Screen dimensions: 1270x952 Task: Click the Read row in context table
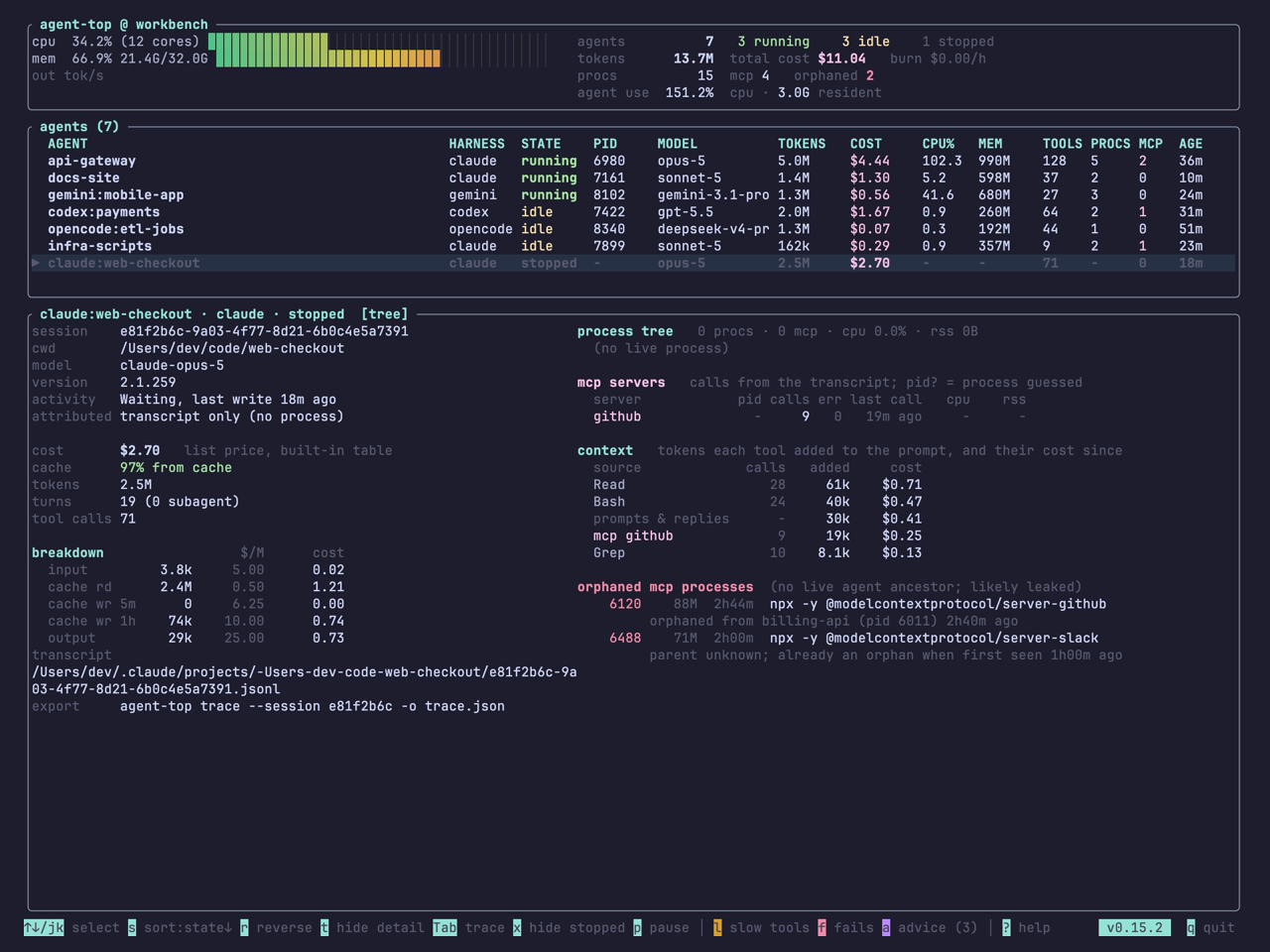coord(757,485)
